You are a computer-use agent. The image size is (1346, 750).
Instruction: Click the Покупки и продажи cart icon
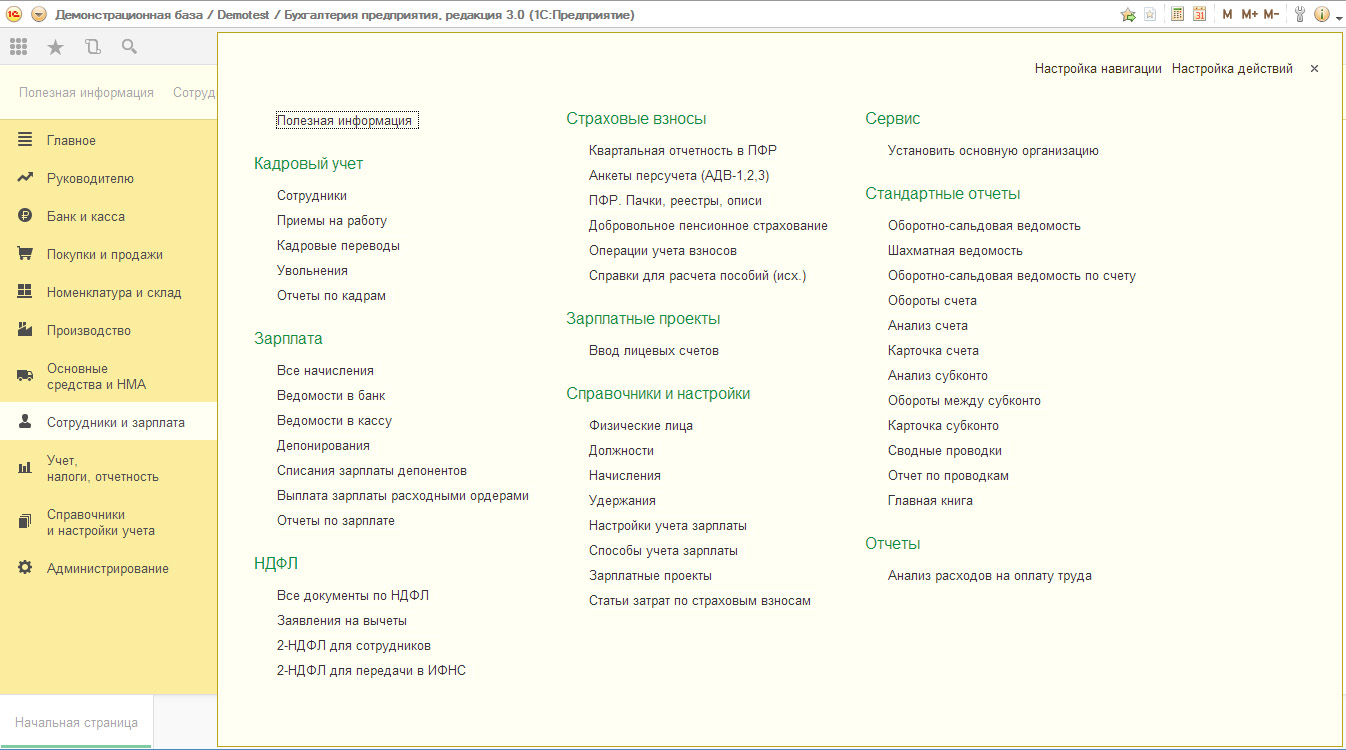click(25, 254)
